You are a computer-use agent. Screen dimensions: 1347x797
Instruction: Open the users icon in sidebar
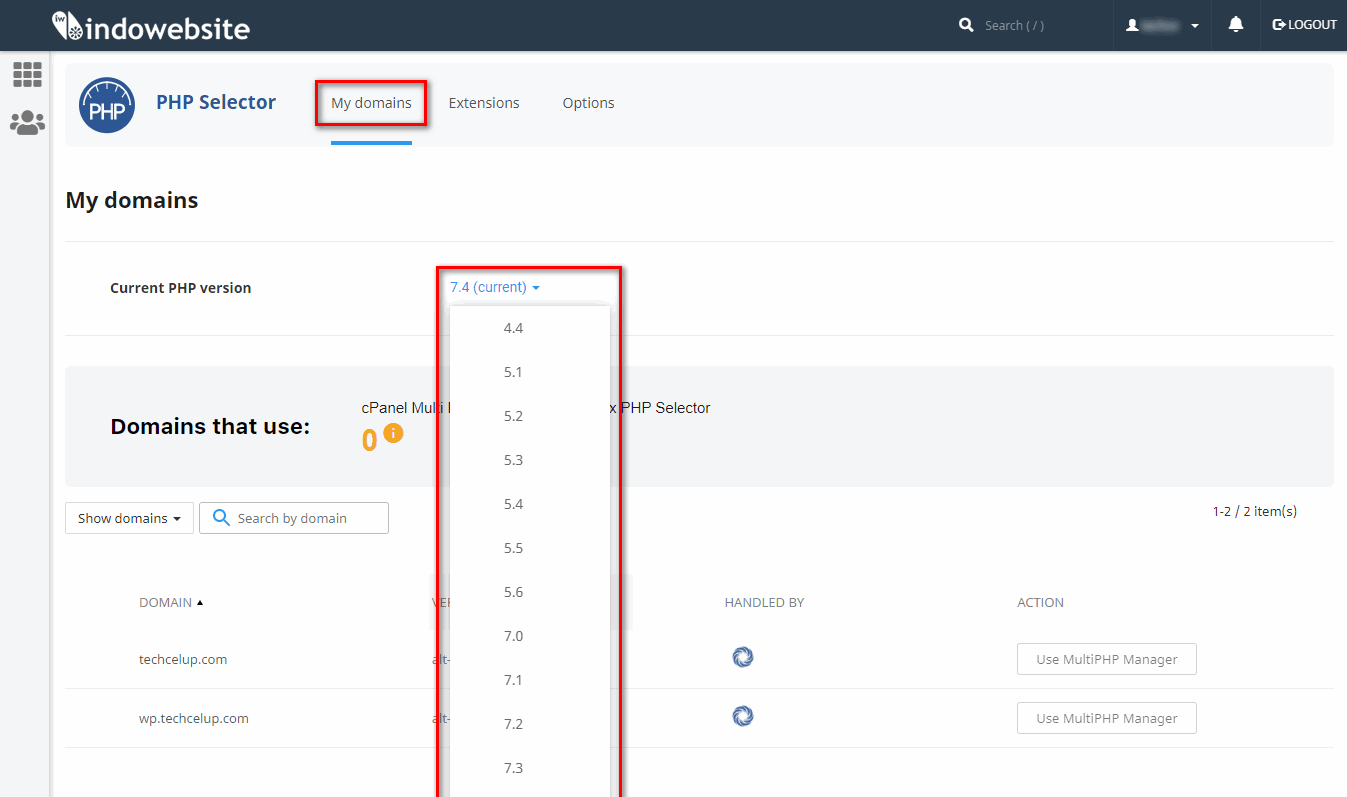pyautogui.click(x=27, y=123)
